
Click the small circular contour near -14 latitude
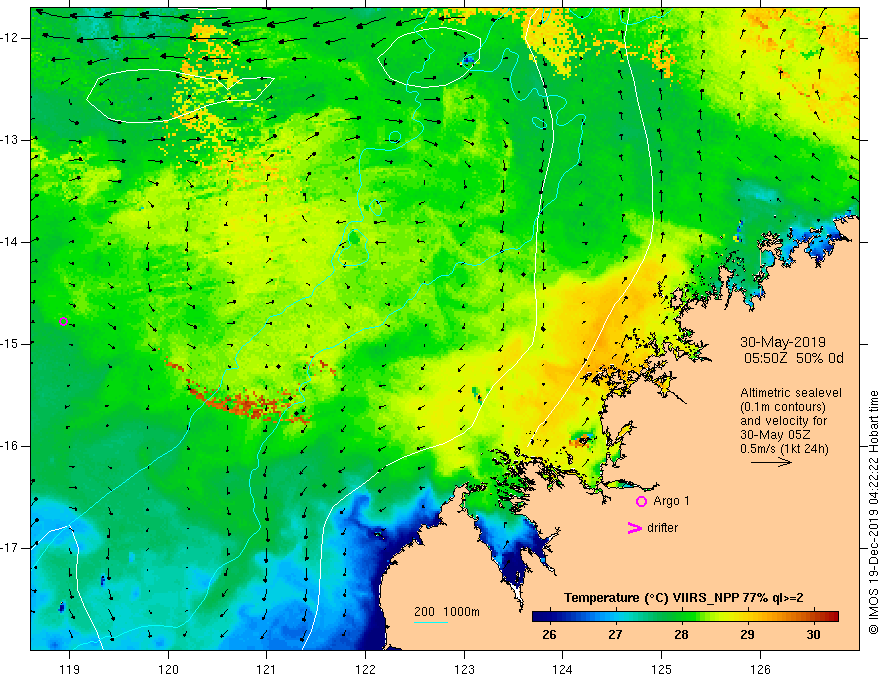pyautogui.click(x=353, y=238)
